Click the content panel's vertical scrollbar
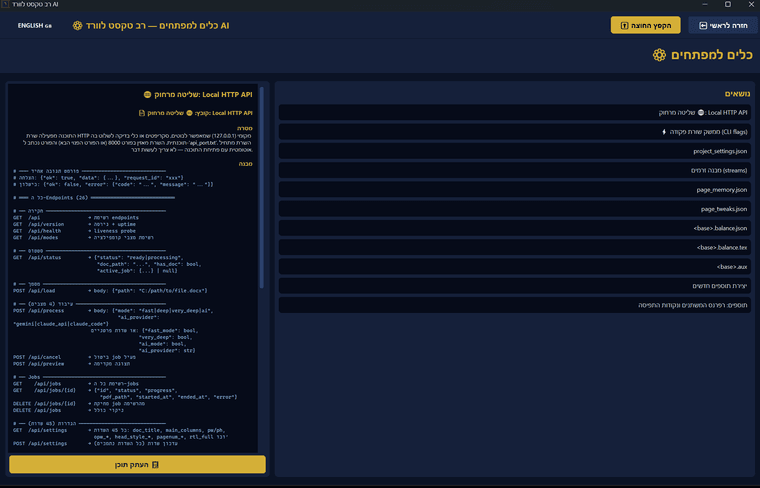760x488 pixels. [x=262, y=188]
